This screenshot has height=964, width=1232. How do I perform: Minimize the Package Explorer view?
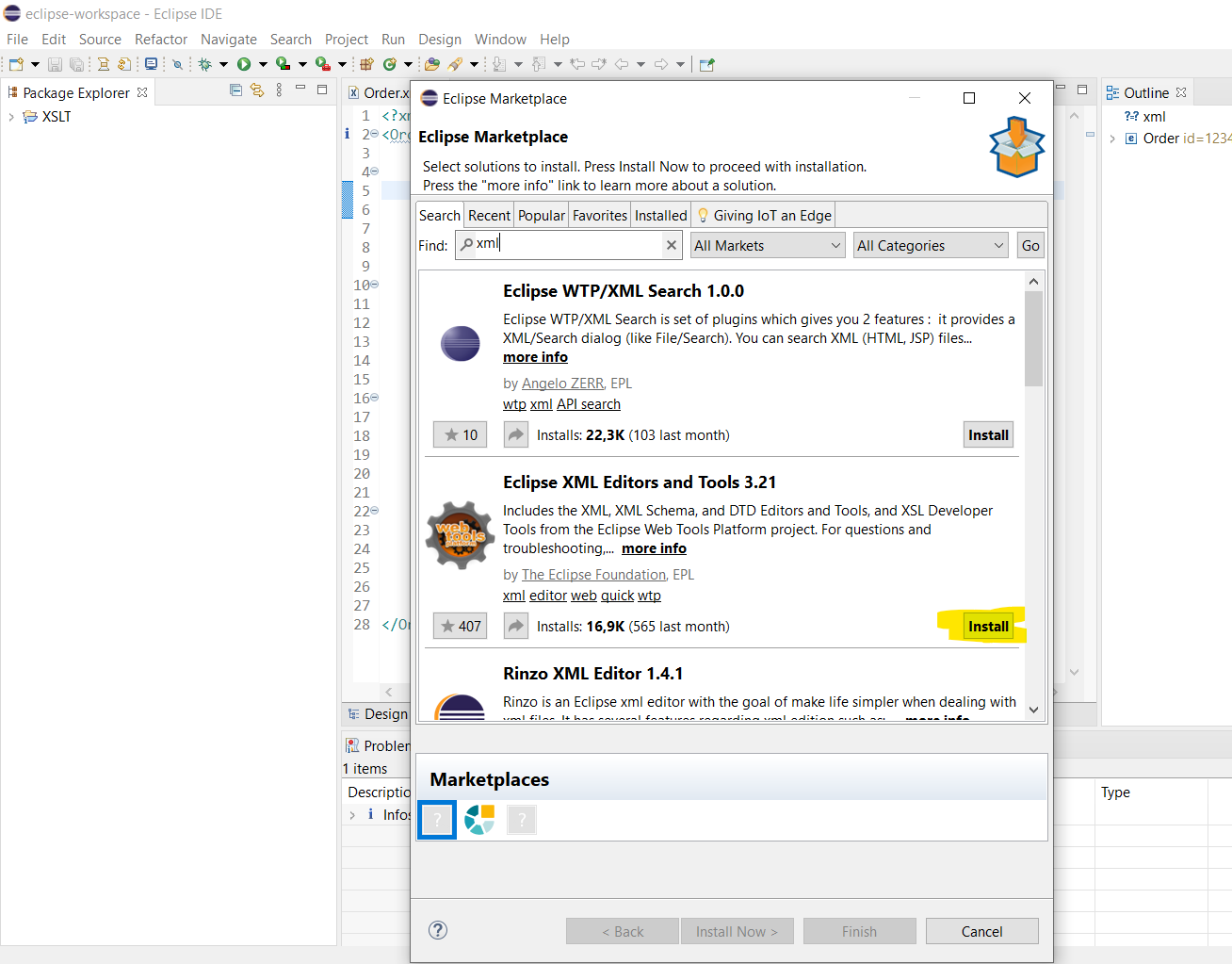click(300, 89)
